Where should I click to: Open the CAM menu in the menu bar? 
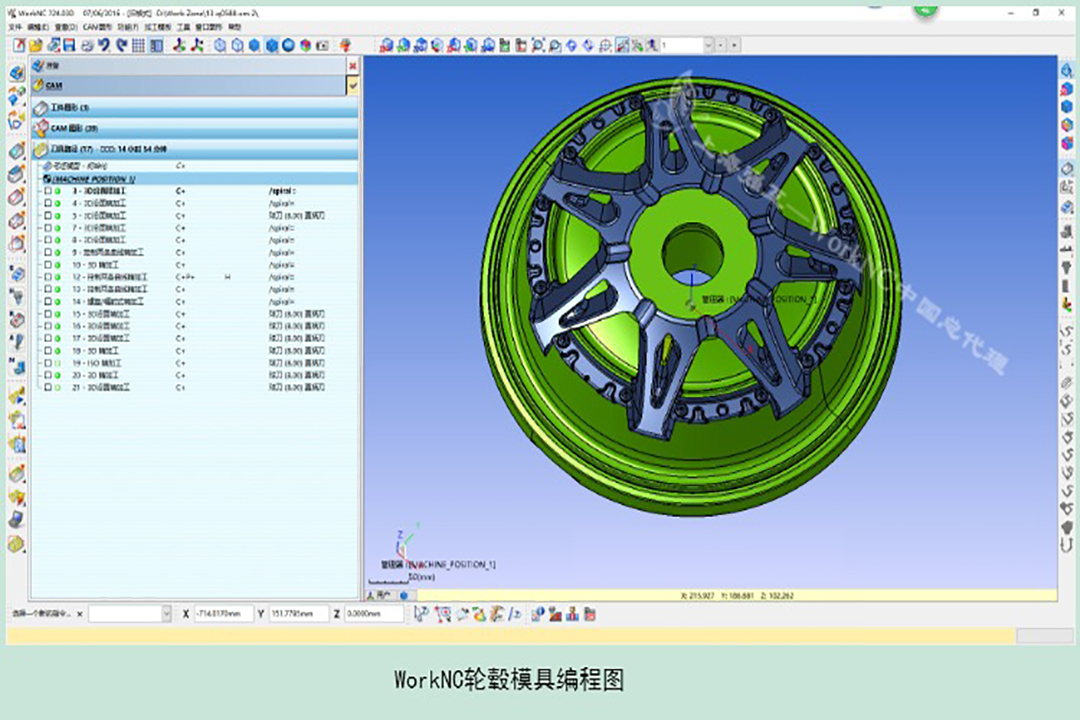tap(97, 27)
